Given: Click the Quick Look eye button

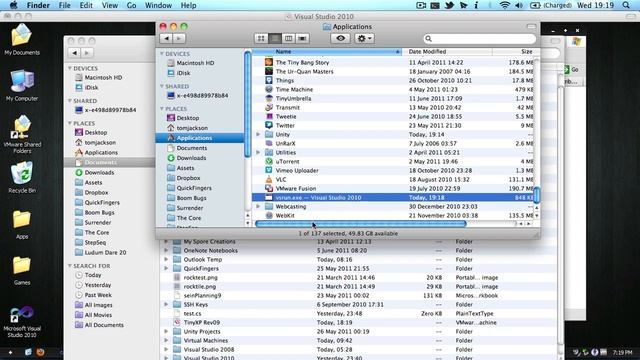Looking at the screenshot, I should [340, 38].
